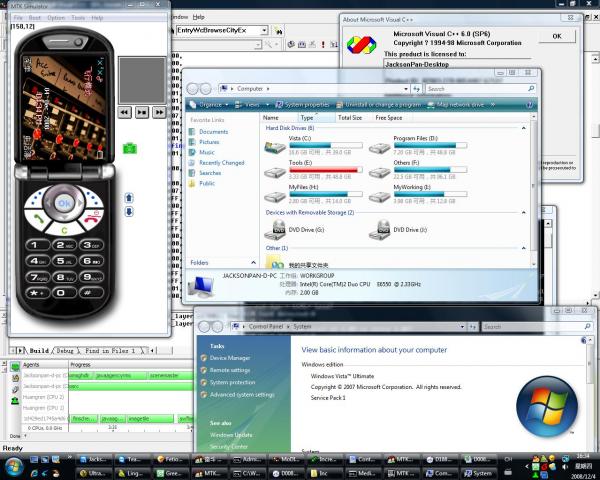Screen dimensions: 600x480
Task: Switch to the Build output tab
Action: 39,351
